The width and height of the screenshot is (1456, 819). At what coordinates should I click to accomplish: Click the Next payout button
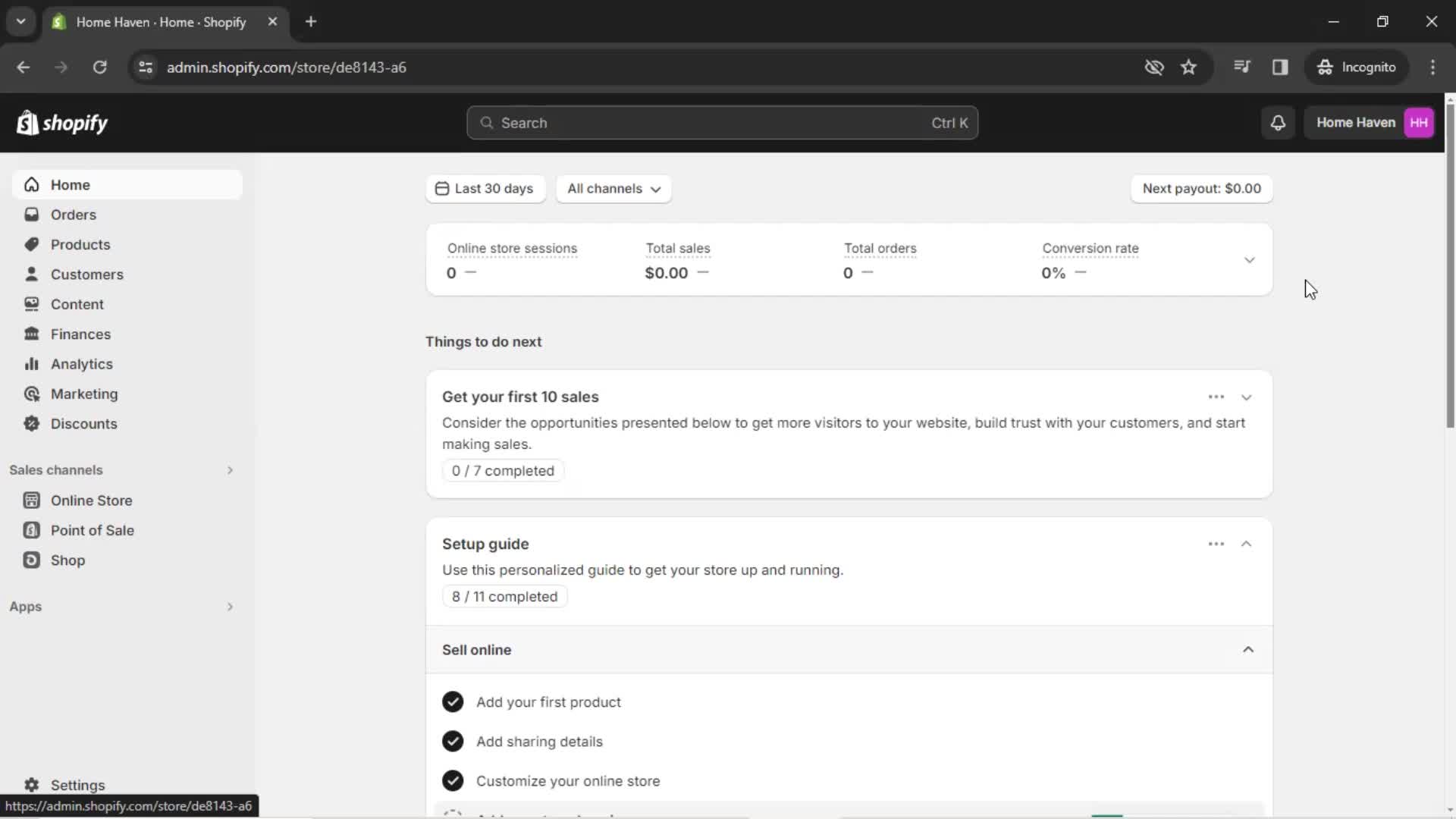click(x=1201, y=188)
